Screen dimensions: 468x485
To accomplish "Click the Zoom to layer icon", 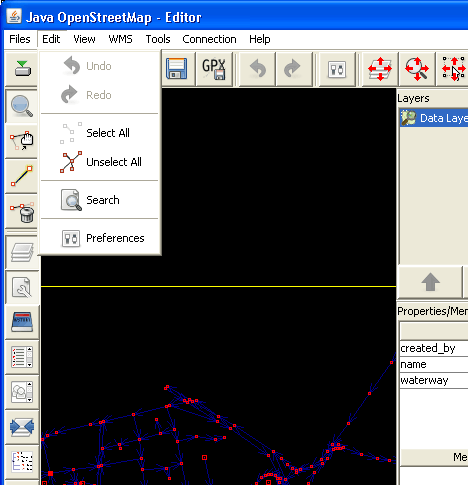I will click(380, 69).
